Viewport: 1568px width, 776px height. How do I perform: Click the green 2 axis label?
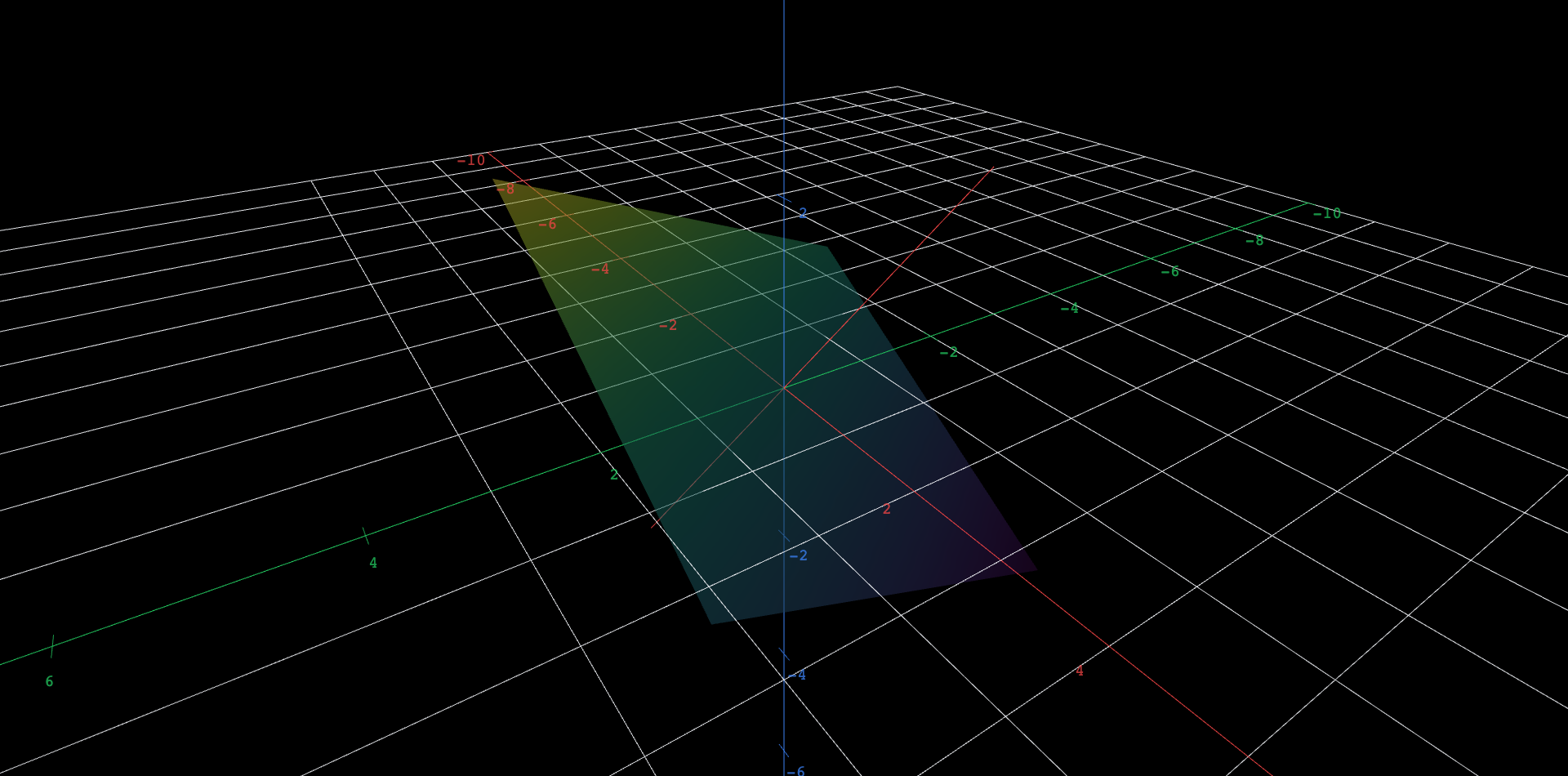[614, 475]
